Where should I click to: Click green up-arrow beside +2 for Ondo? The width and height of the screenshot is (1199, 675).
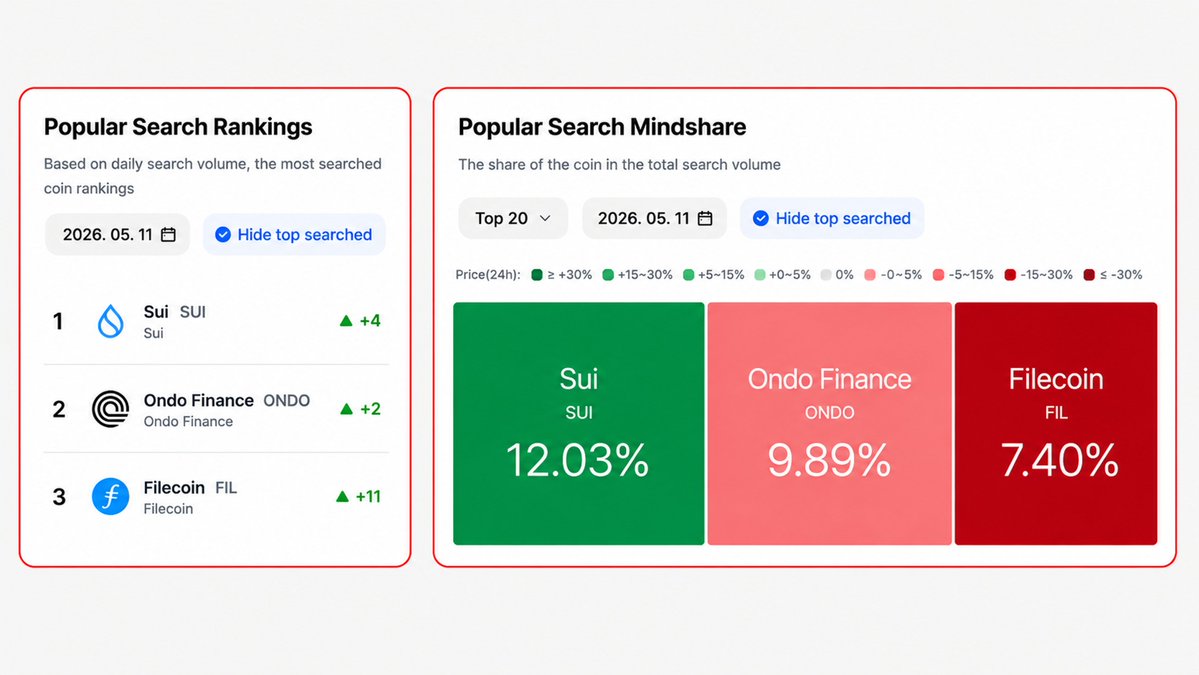click(x=346, y=409)
